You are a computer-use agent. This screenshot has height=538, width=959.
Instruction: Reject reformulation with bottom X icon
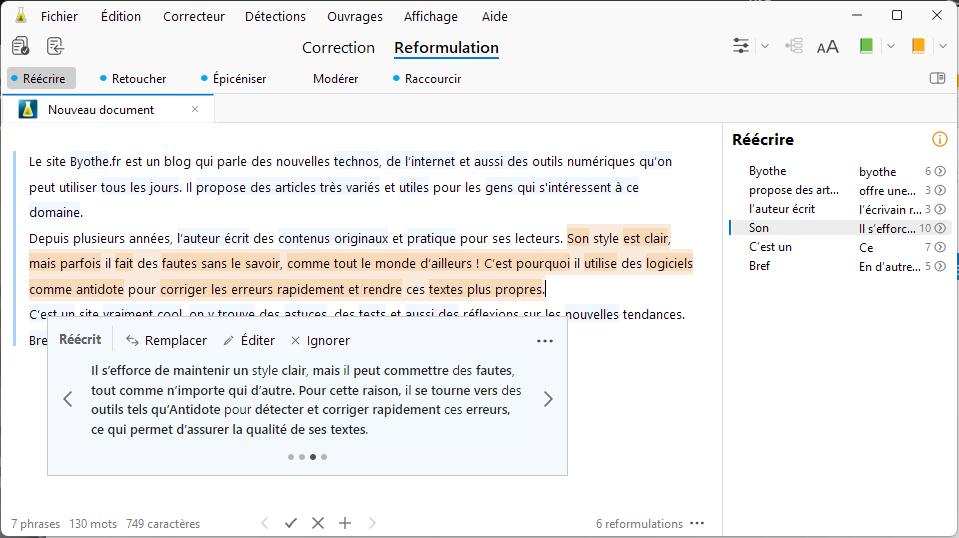coord(318,523)
